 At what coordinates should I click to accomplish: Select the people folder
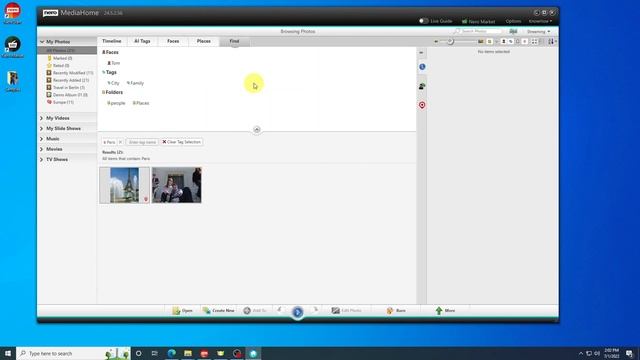point(116,103)
